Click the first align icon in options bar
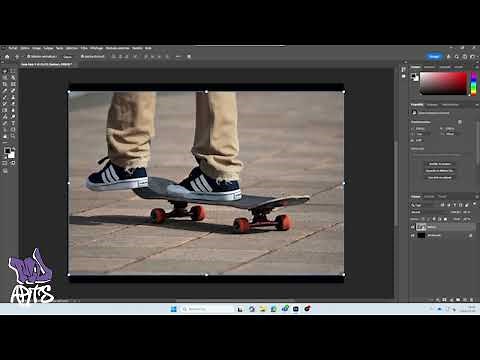The height and width of the screenshot is (360, 480). [x=113, y=57]
